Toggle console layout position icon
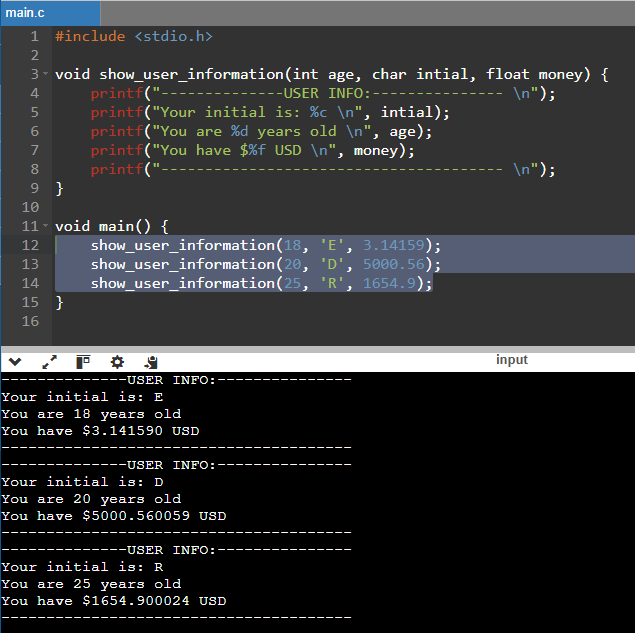 point(83,362)
